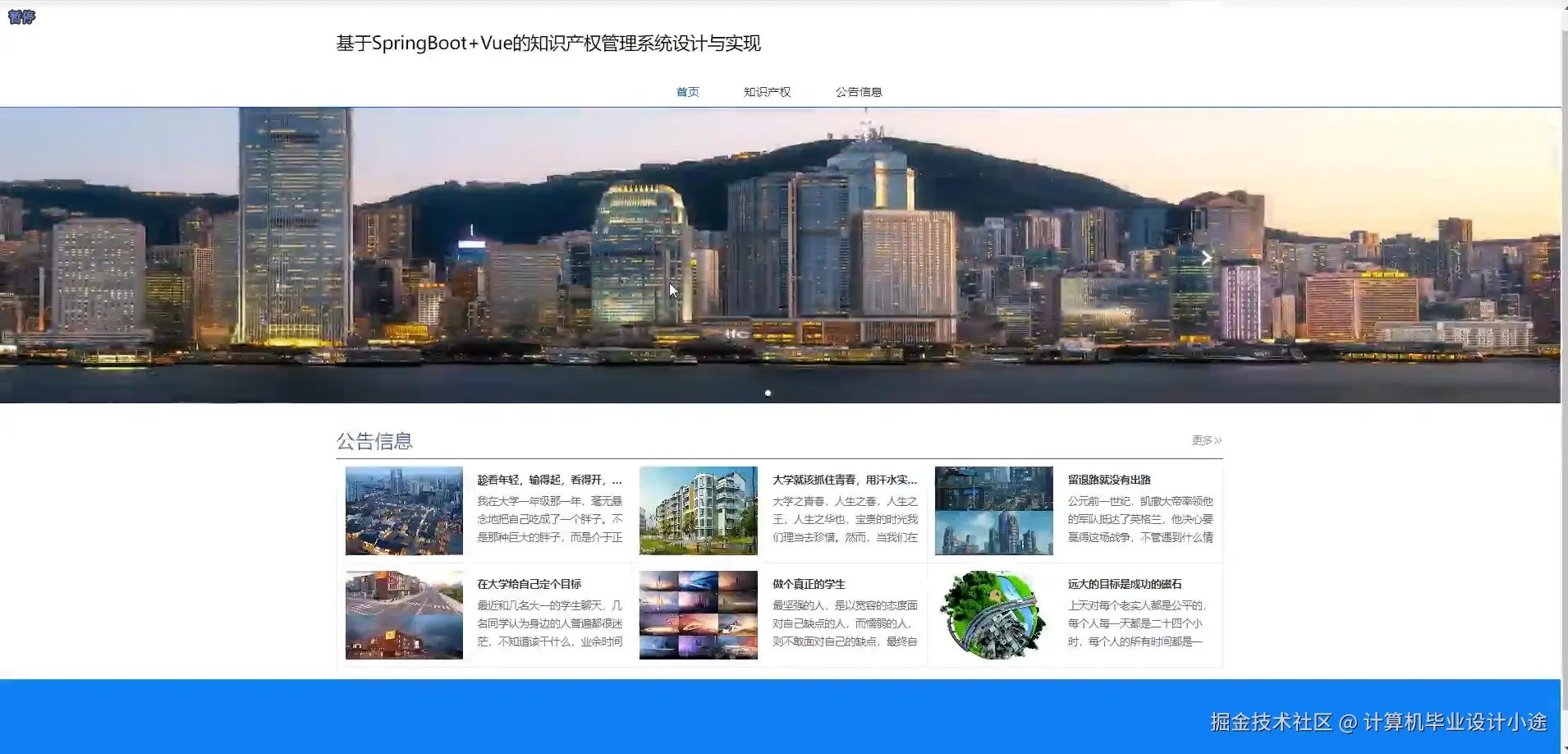Switch to the 知识产权 tab
The image size is (1568, 754).
pyautogui.click(x=765, y=91)
